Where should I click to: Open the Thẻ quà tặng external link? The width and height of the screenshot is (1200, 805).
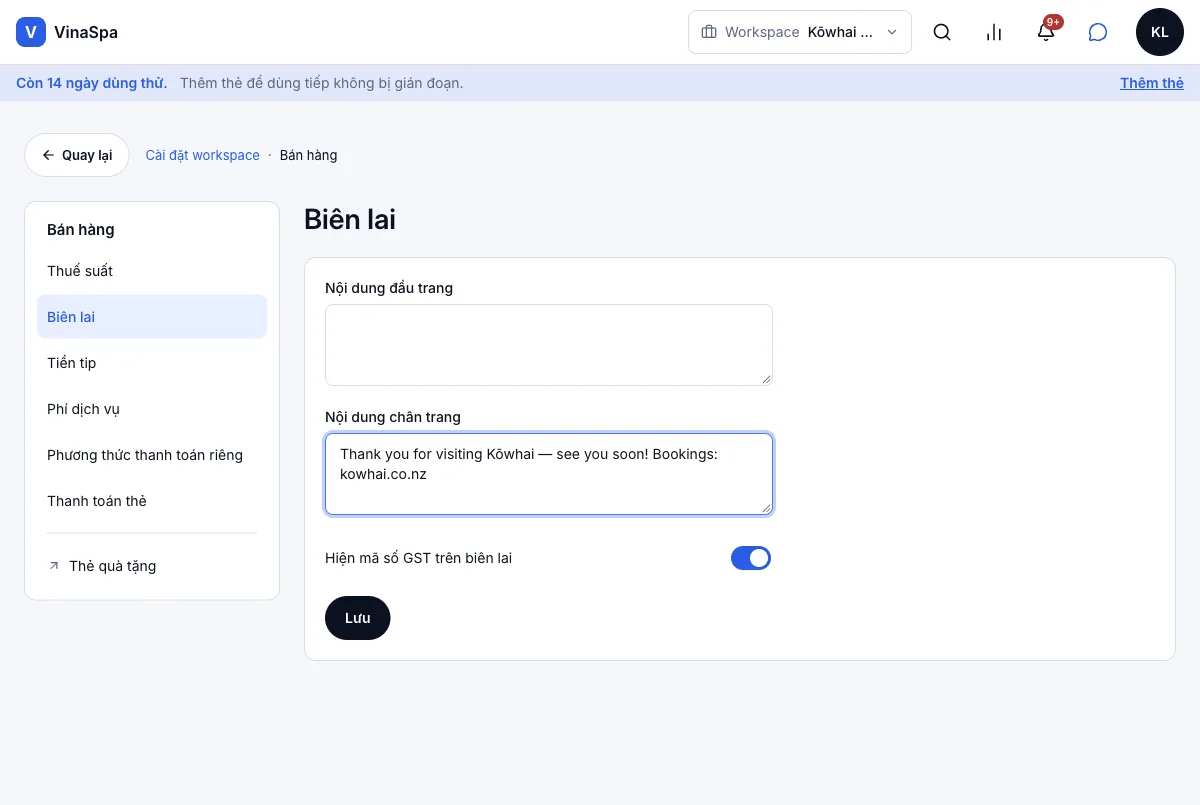point(152,566)
